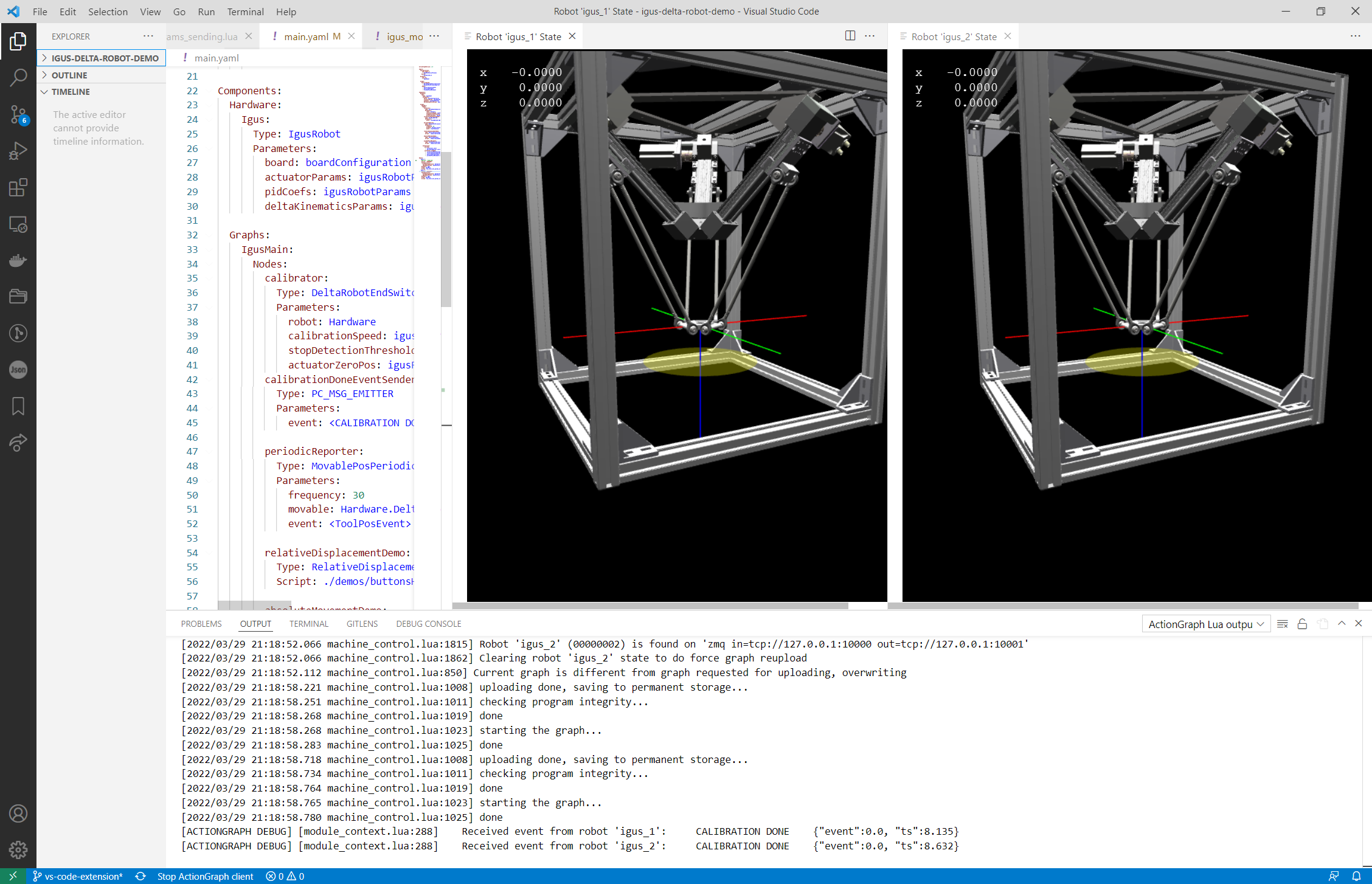Open More Actions for igus_1 editor group
The height and width of the screenshot is (884, 1372).
870,36
